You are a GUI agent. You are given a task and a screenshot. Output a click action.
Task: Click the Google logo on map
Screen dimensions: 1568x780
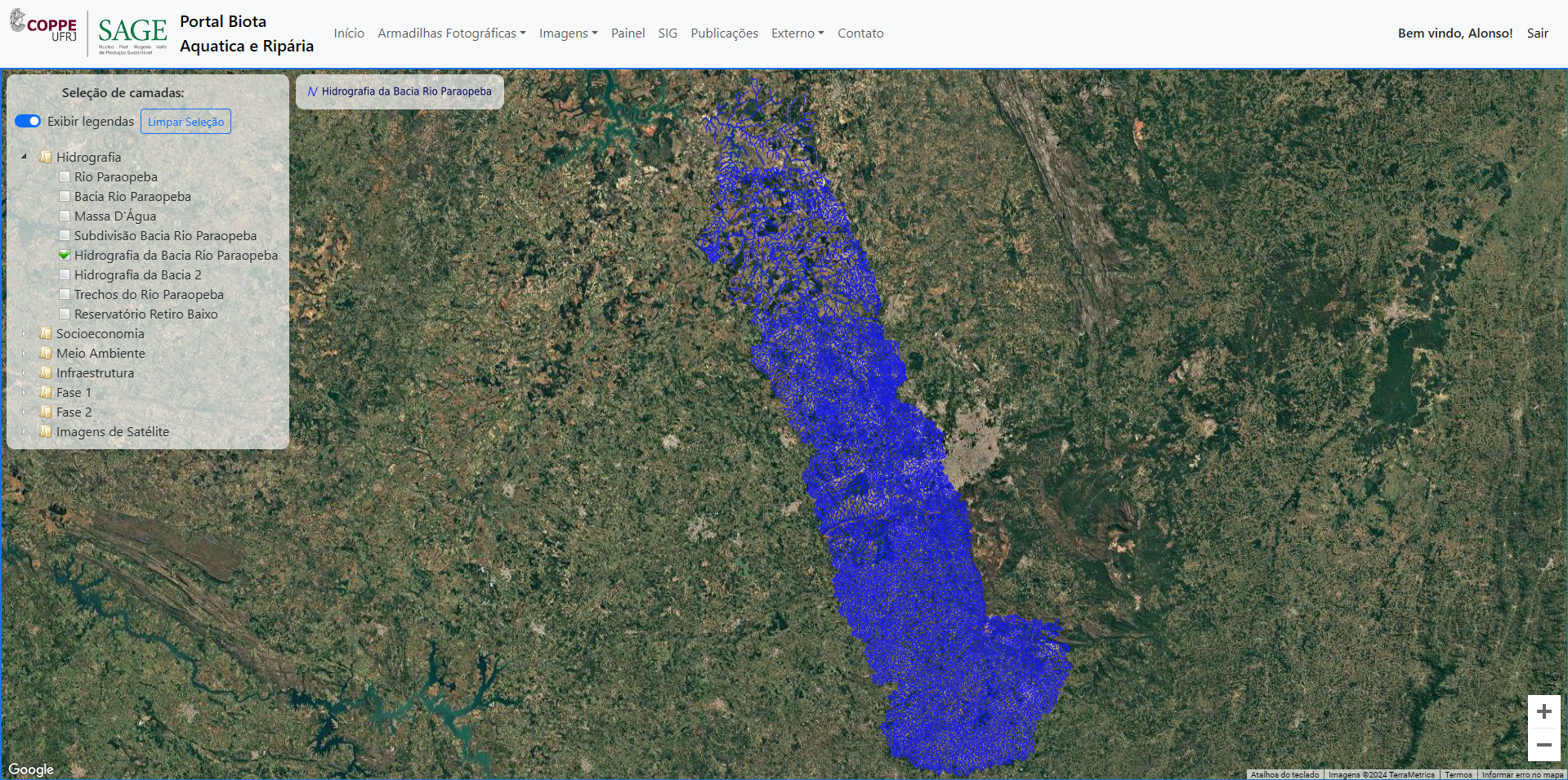pos(31,769)
